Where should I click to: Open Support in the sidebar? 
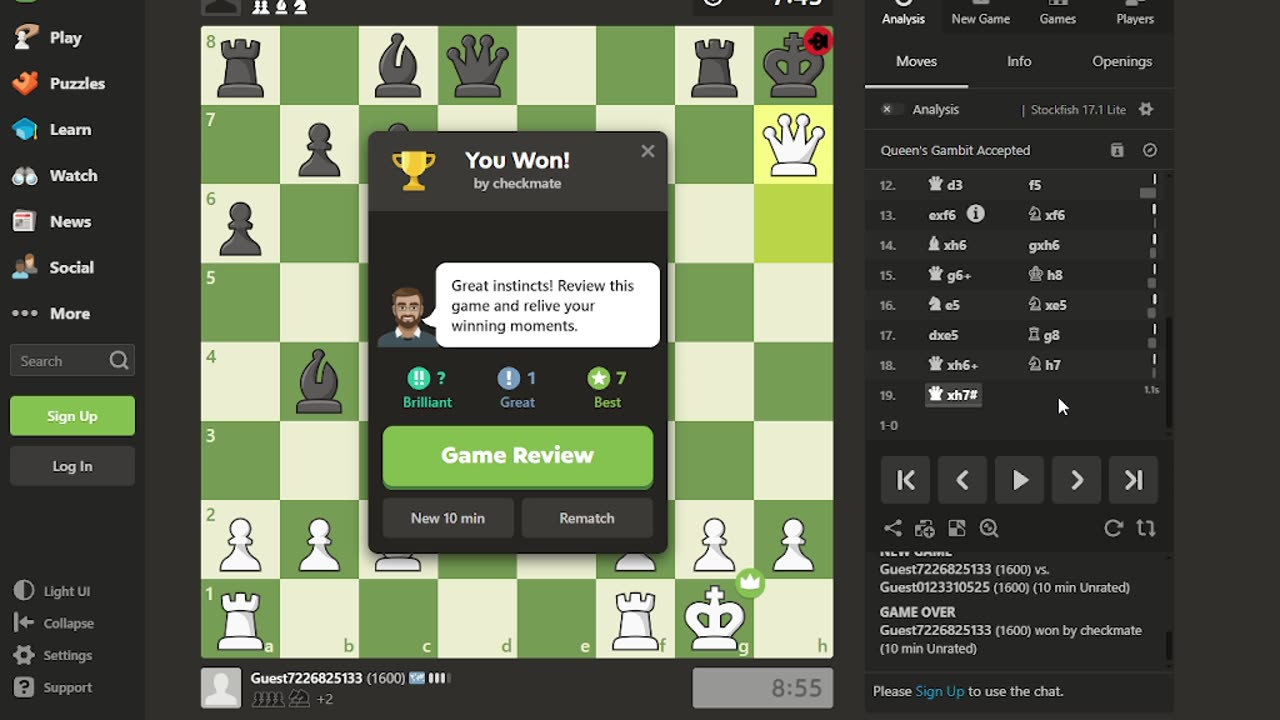[x=54, y=687]
